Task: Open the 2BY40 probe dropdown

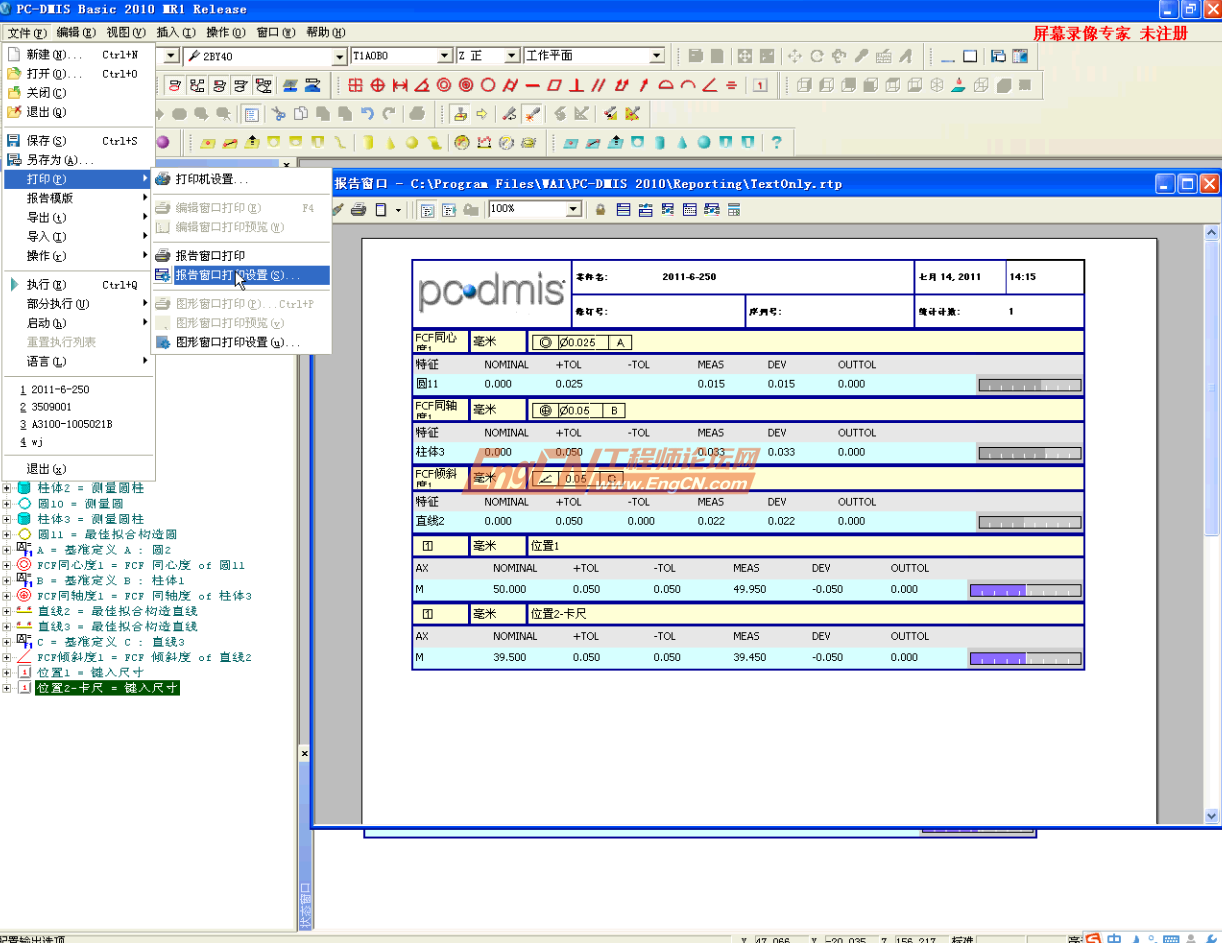Action: point(339,56)
